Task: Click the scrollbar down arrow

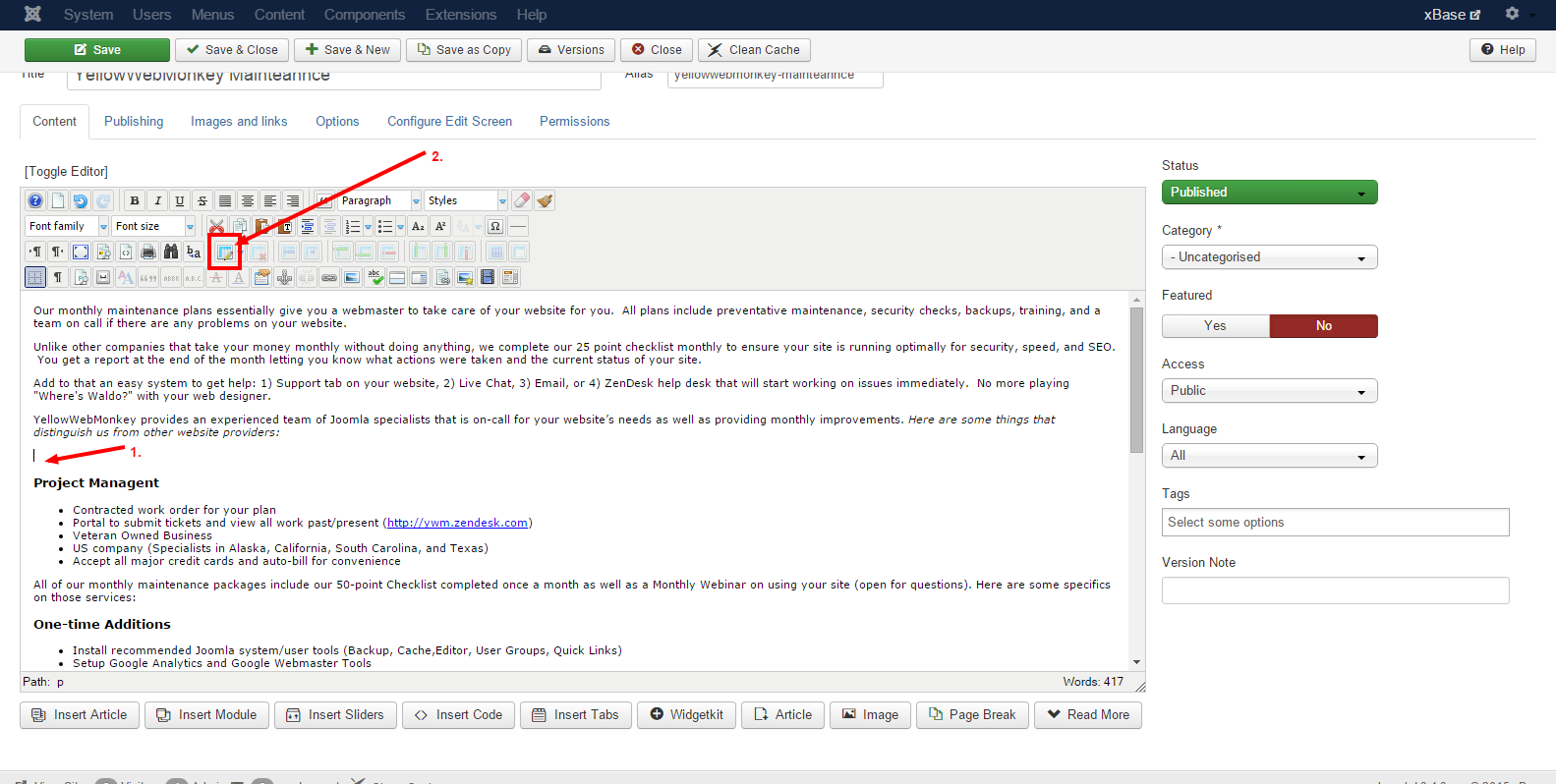Action: 1136,662
